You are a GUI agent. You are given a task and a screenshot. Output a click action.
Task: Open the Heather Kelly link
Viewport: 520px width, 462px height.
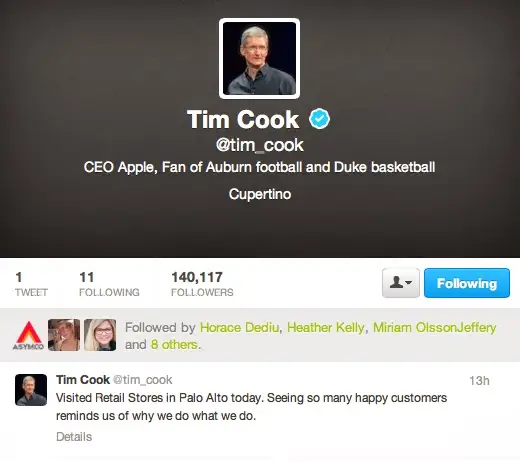[x=325, y=328]
